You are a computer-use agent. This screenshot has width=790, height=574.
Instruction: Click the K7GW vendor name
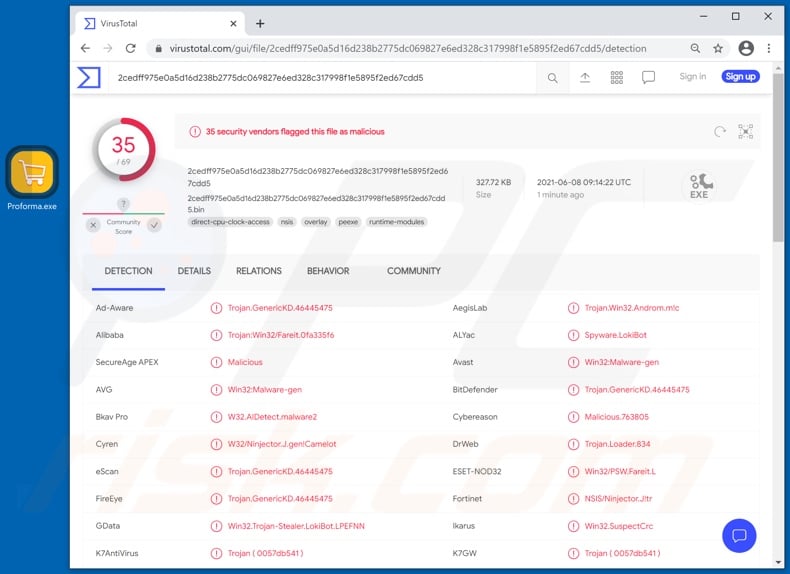[464, 553]
